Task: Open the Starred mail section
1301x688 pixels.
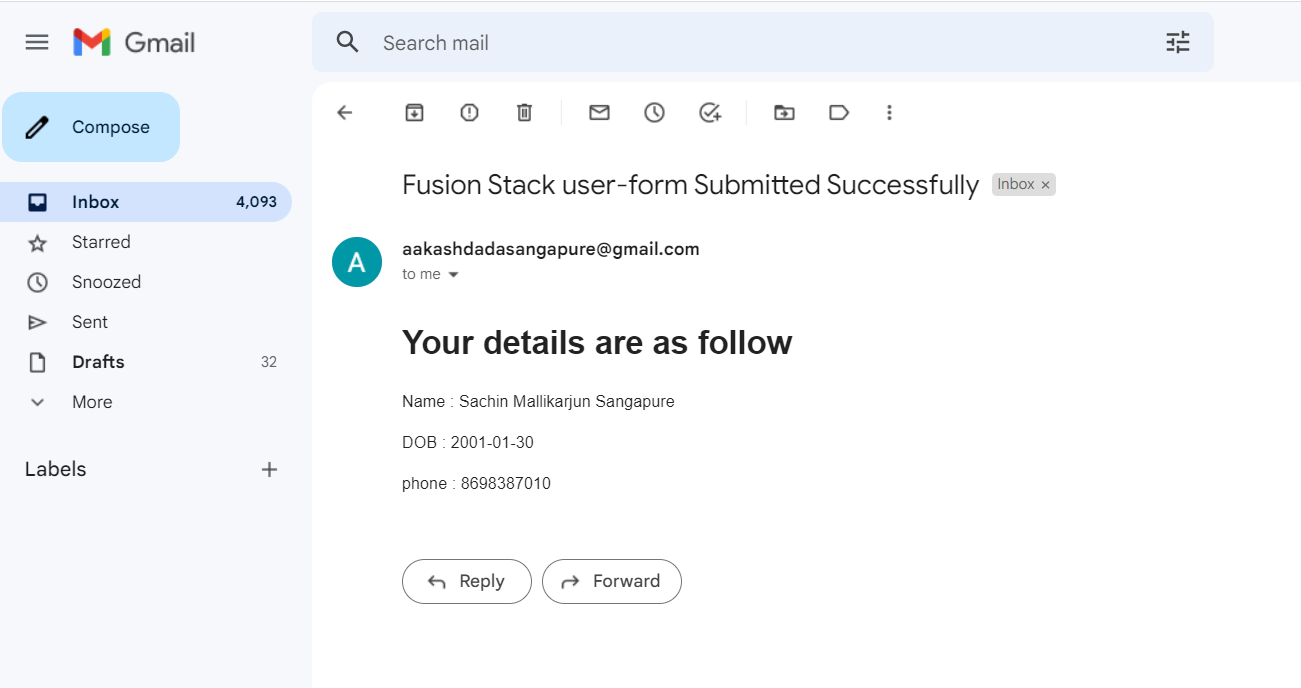Action: tap(101, 241)
